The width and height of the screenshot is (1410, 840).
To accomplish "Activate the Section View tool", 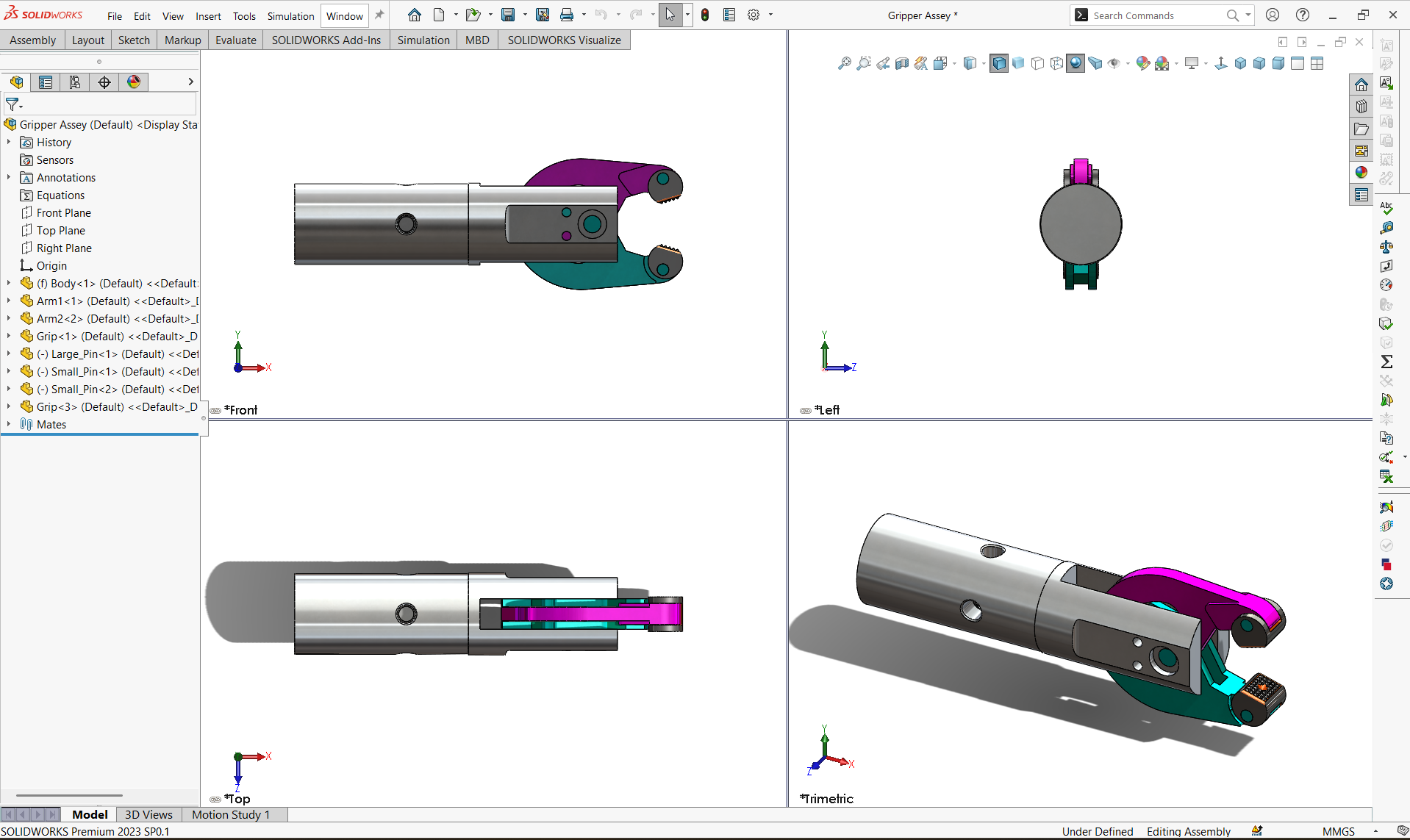I will coord(901,63).
